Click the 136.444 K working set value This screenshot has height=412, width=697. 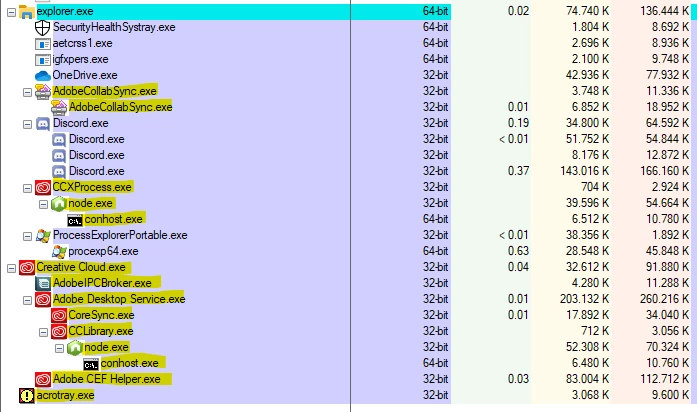(665, 11)
